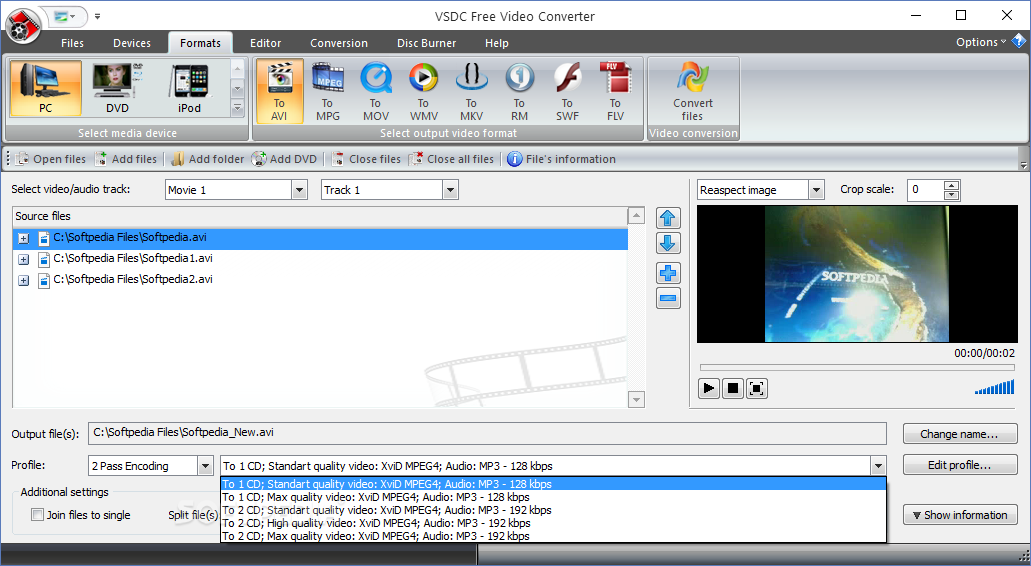Viewport: 1031px width, 566px height.
Task: Choose To AVI output format
Action: [x=279, y=91]
